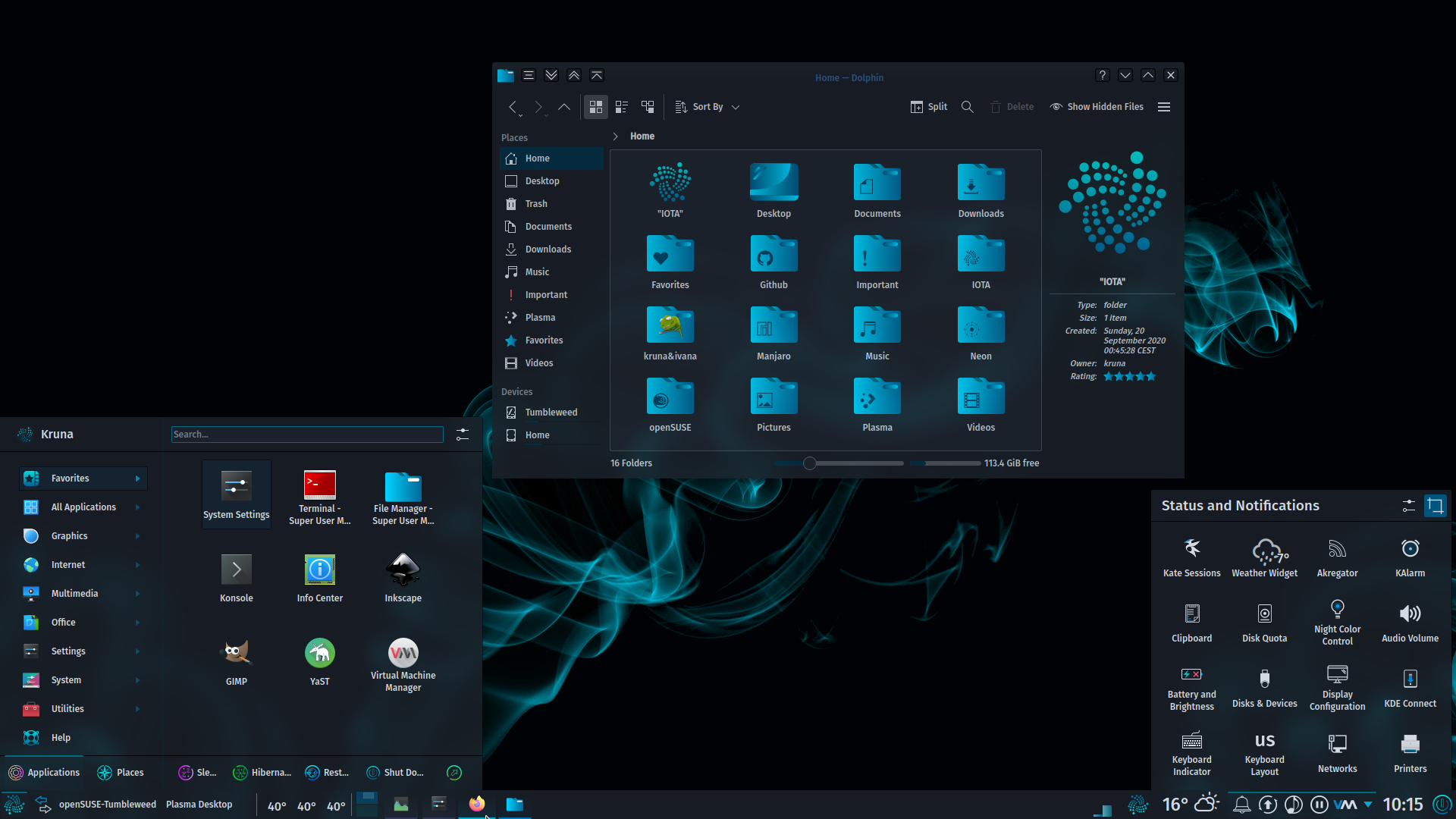Adjust the icon zoom slider in status bar
This screenshot has height=819, width=1456.
[810, 463]
